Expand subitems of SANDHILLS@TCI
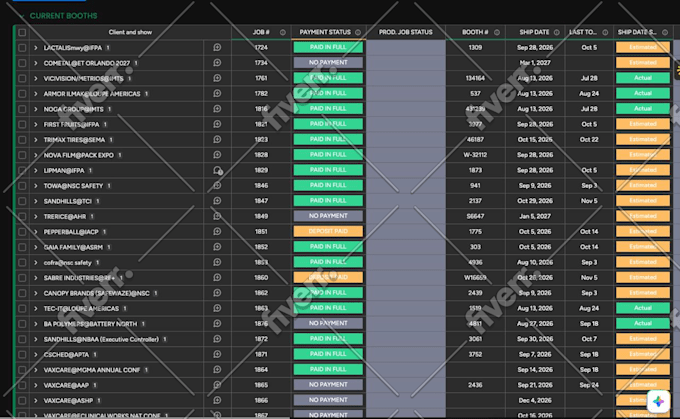Image resolution: width=680 pixels, height=419 pixels. [36, 201]
